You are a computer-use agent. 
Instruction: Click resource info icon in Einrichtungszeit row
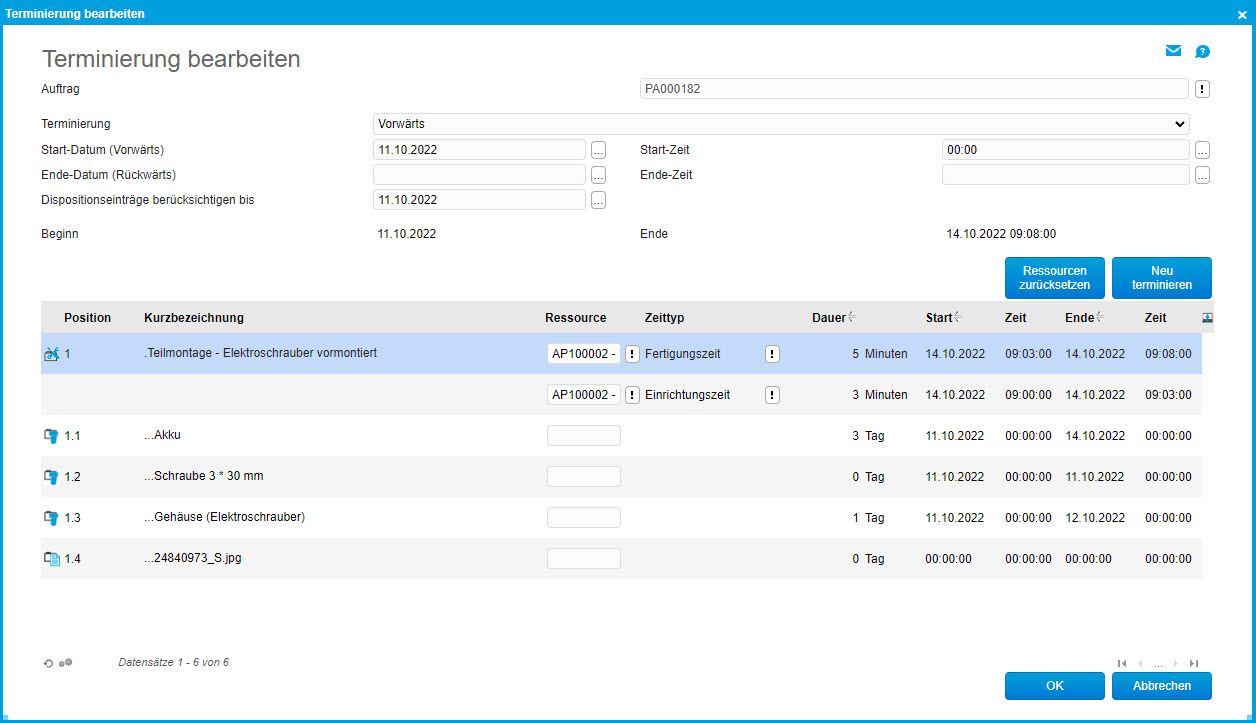[632, 395]
